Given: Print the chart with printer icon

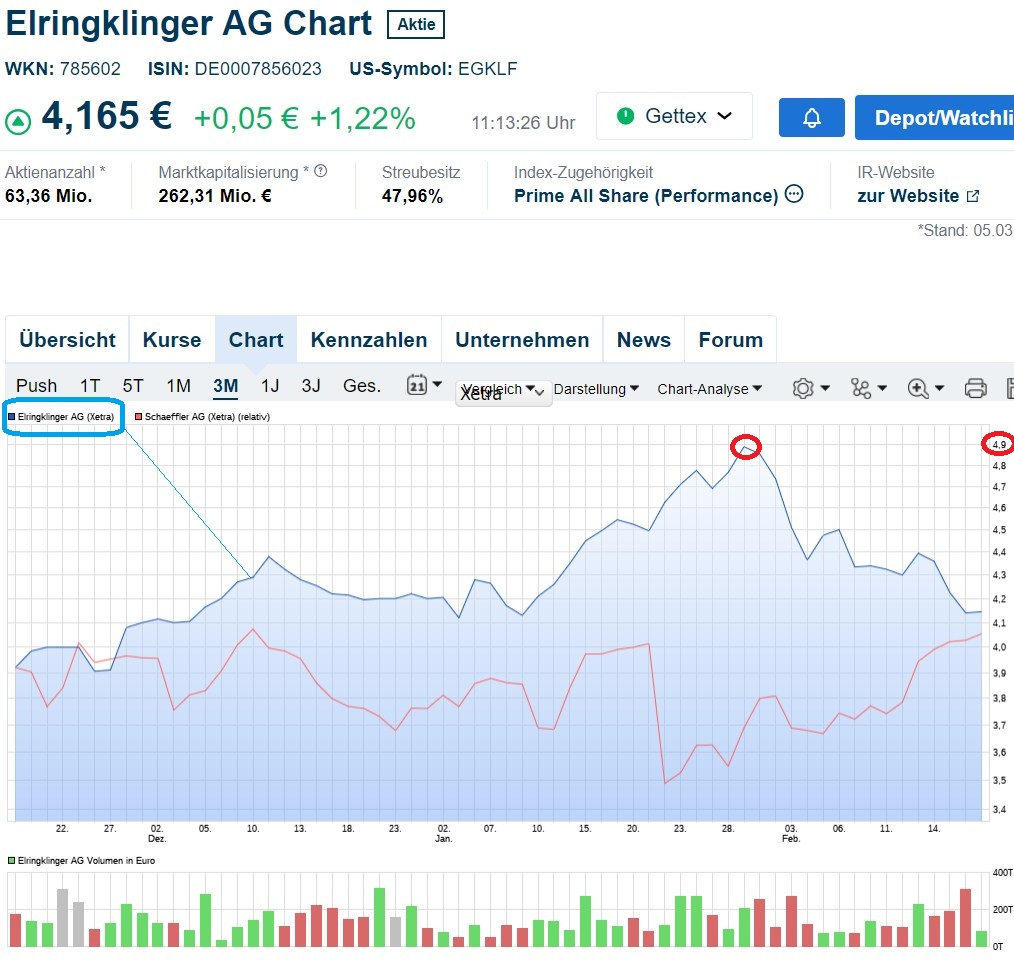Looking at the screenshot, I should tap(976, 389).
